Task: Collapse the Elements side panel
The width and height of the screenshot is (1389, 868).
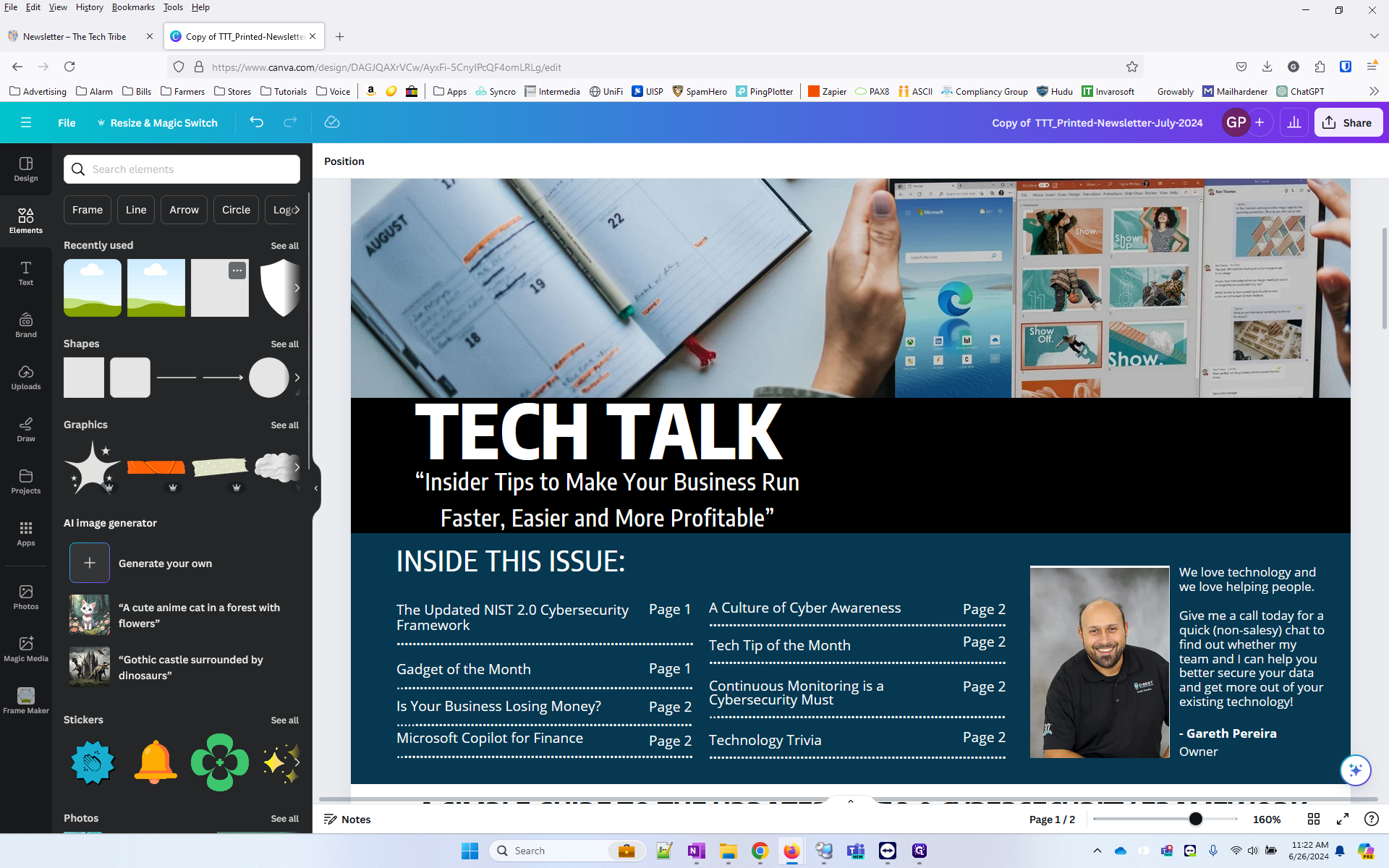Action: [x=316, y=488]
